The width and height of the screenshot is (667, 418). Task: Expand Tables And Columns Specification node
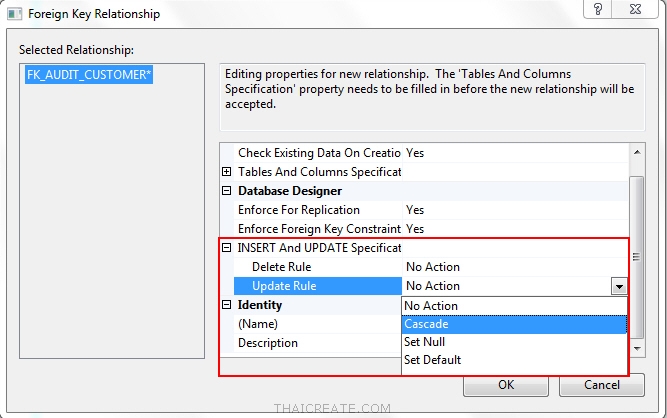(227, 172)
